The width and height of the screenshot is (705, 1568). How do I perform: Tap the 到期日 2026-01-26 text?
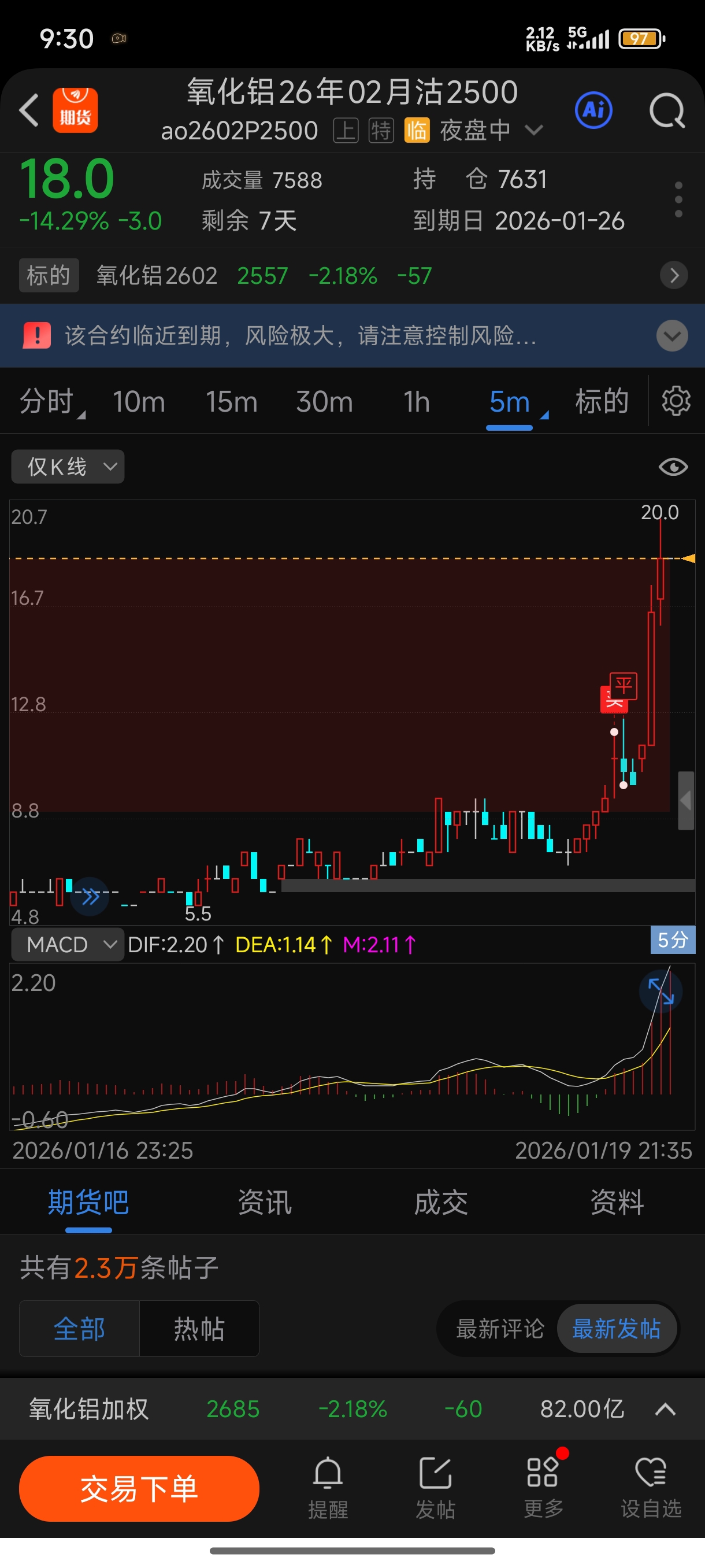519,221
